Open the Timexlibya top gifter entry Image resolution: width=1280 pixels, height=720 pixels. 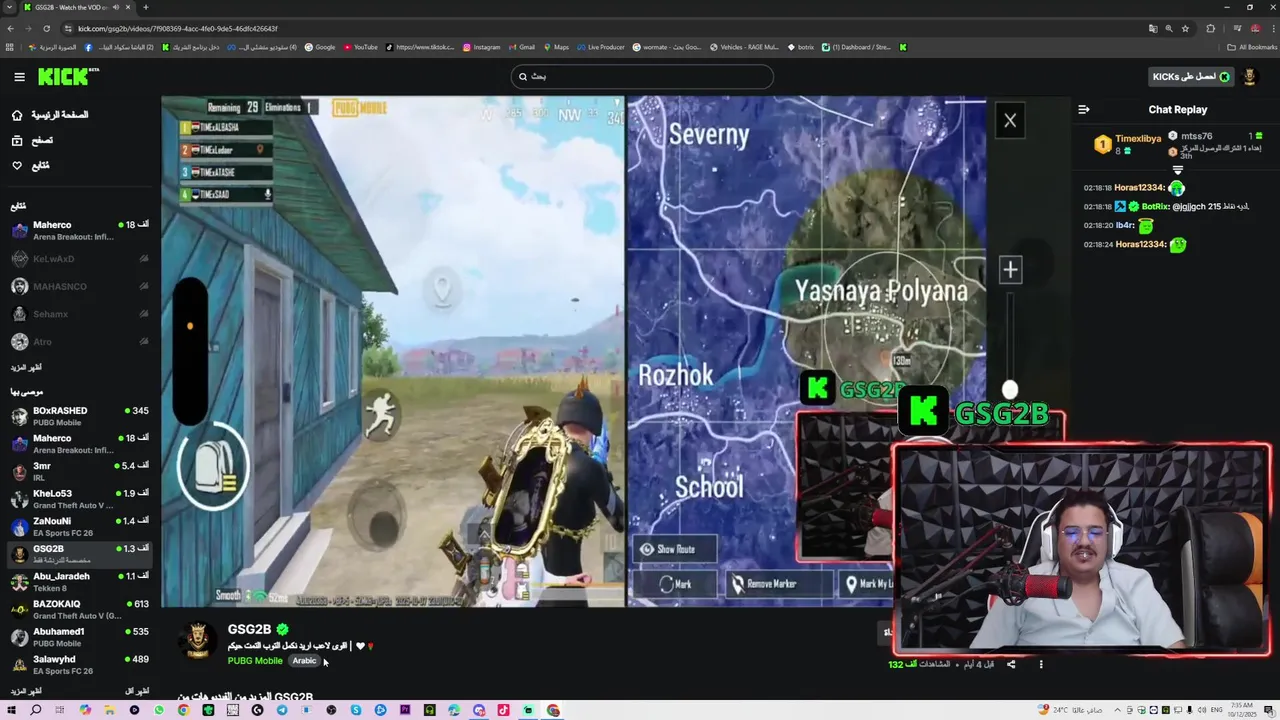(1138, 138)
